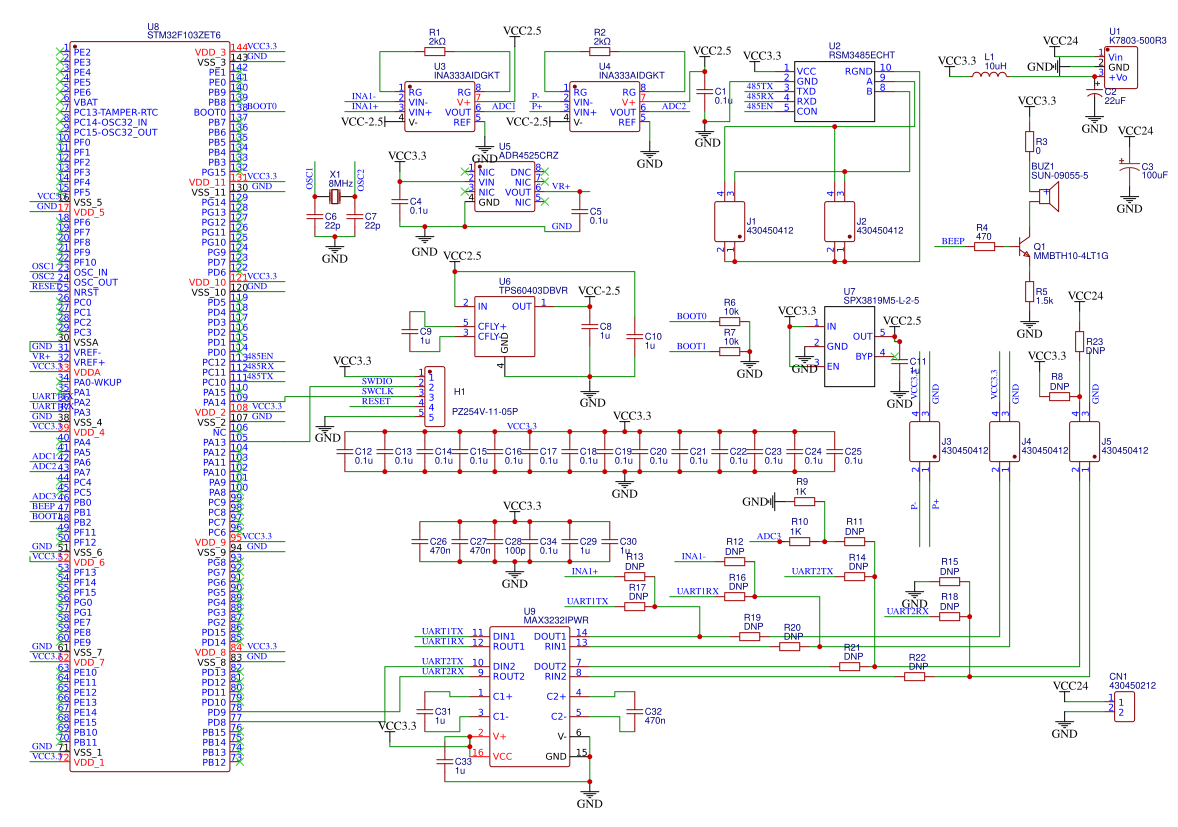Click the TPS60403DBVR part label

tap(533, 291)
